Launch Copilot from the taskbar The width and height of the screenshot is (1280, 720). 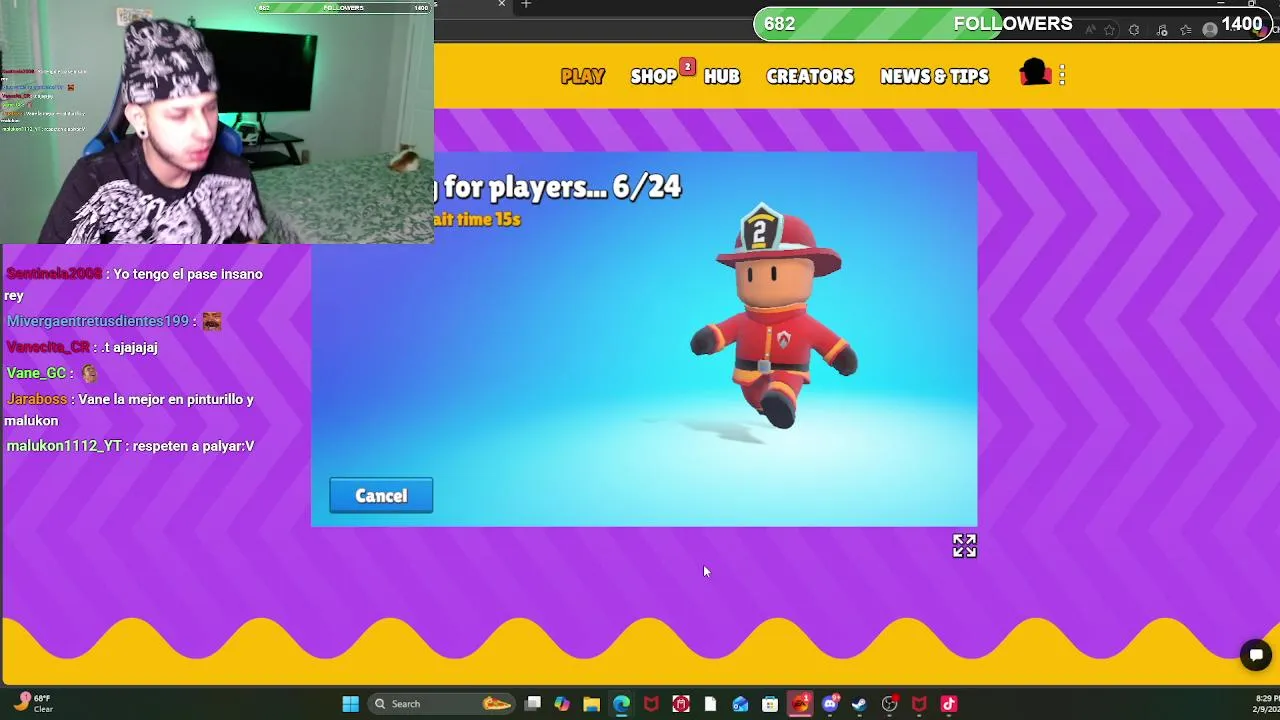[x=562, y=704]
